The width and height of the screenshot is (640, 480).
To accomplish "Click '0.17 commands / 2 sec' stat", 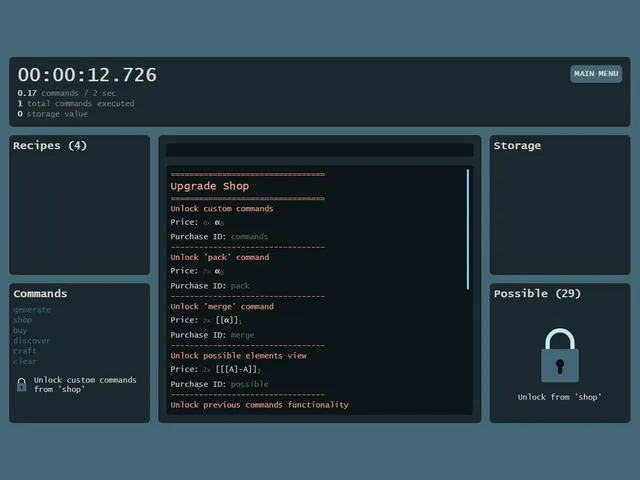I will click(x=67, y=93).
